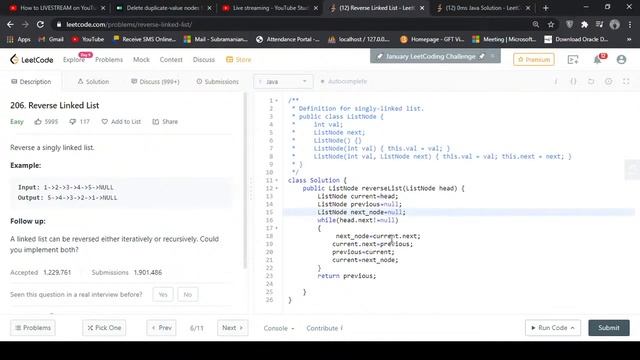640x360 pixels.
Task: Open Chrome three-dot menu
Action: 630,24
